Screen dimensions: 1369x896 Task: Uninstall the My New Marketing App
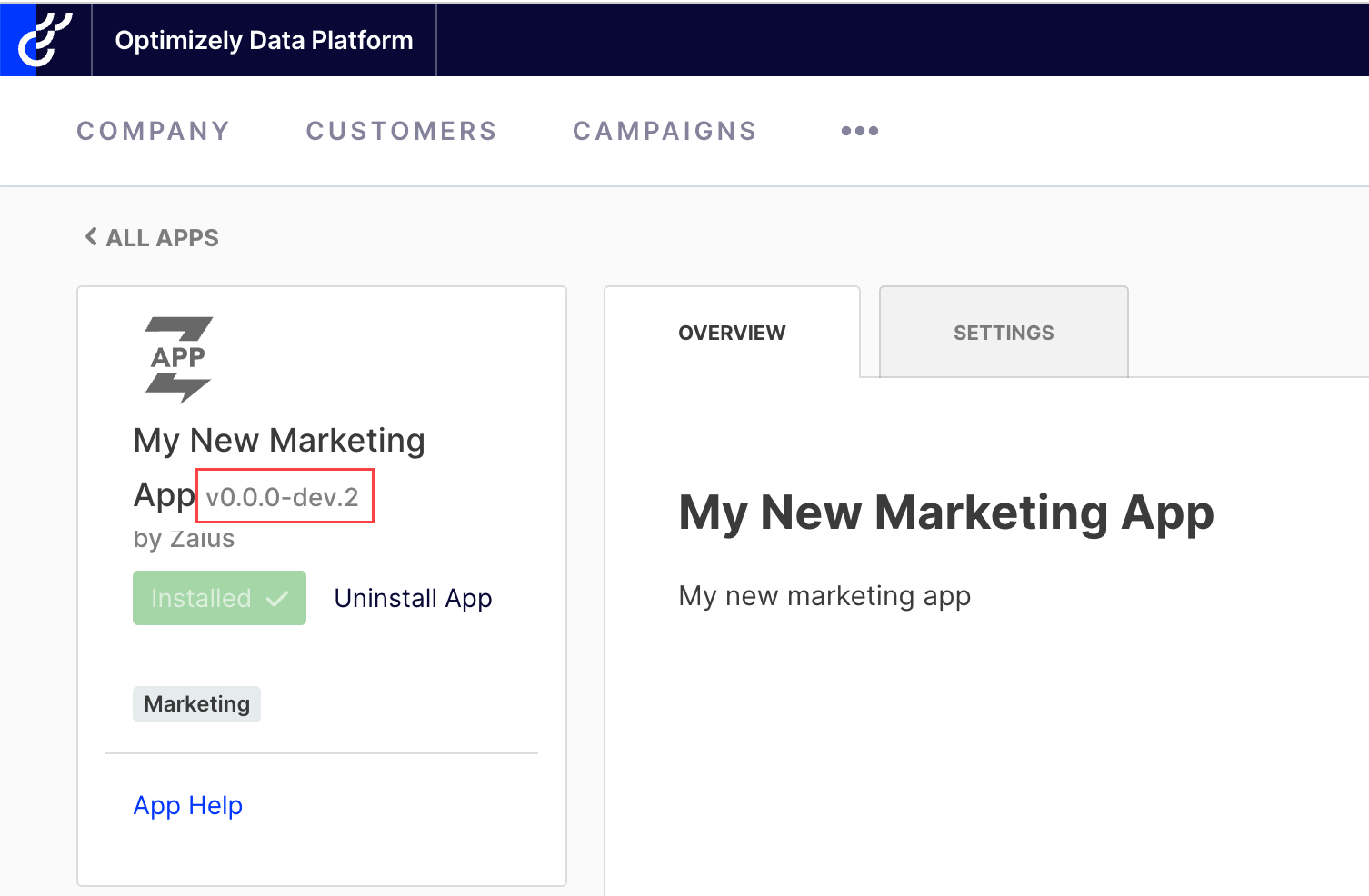[x=413, y=598]
